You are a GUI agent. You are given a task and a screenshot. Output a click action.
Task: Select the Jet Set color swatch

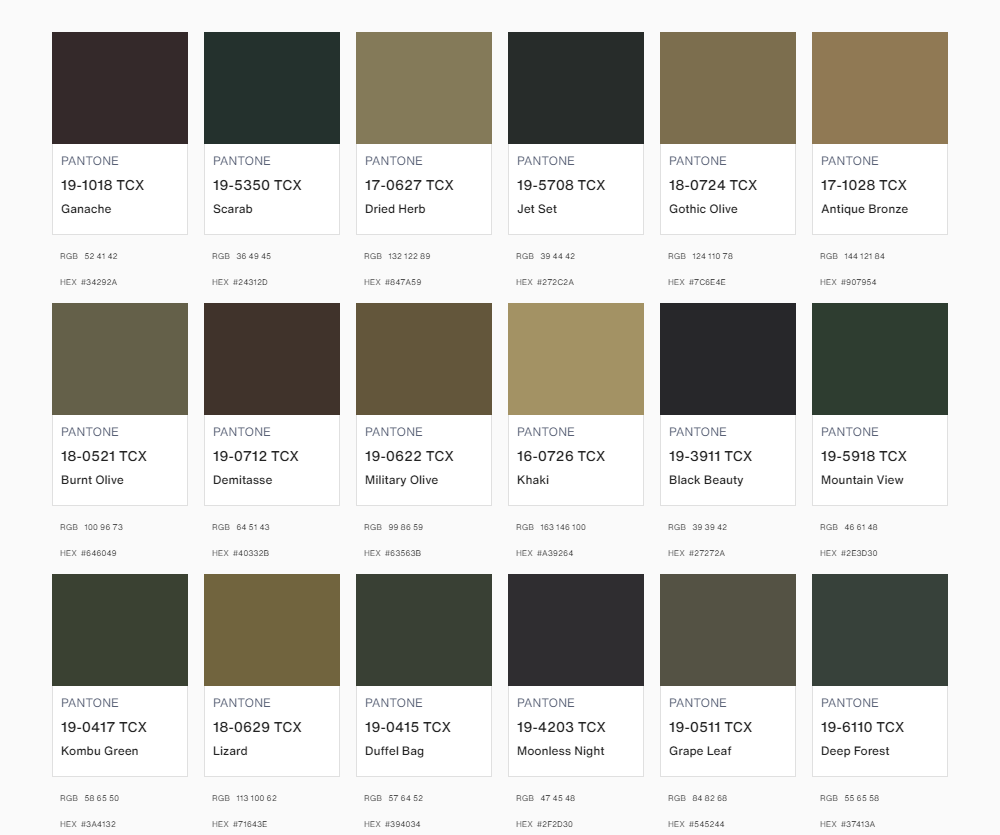click(576, 88)
